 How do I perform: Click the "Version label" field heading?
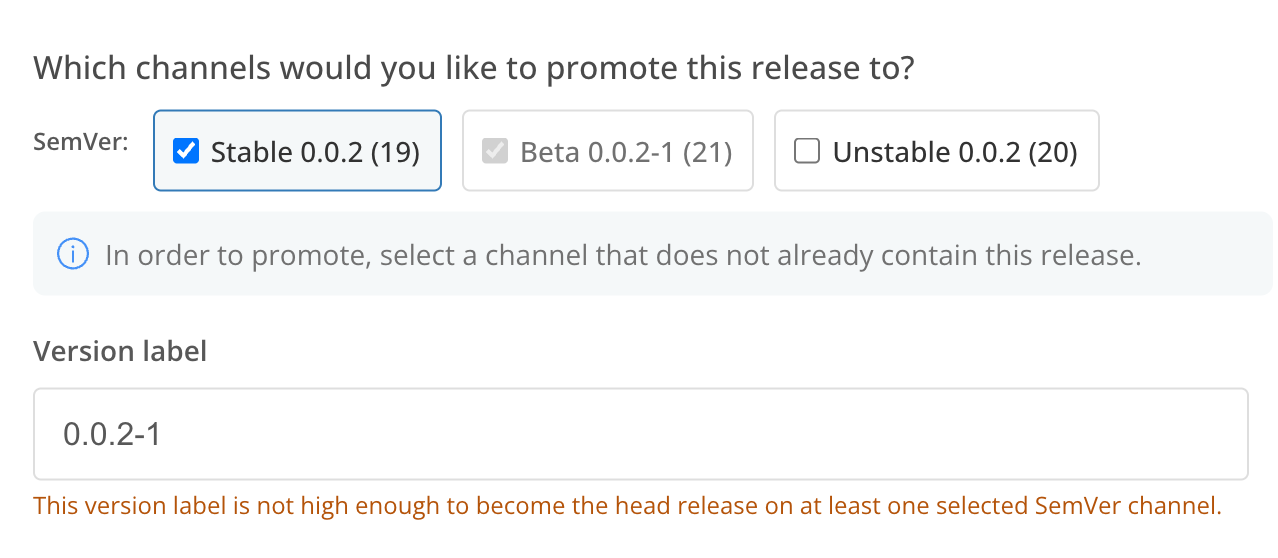click(x=120, y=351)
